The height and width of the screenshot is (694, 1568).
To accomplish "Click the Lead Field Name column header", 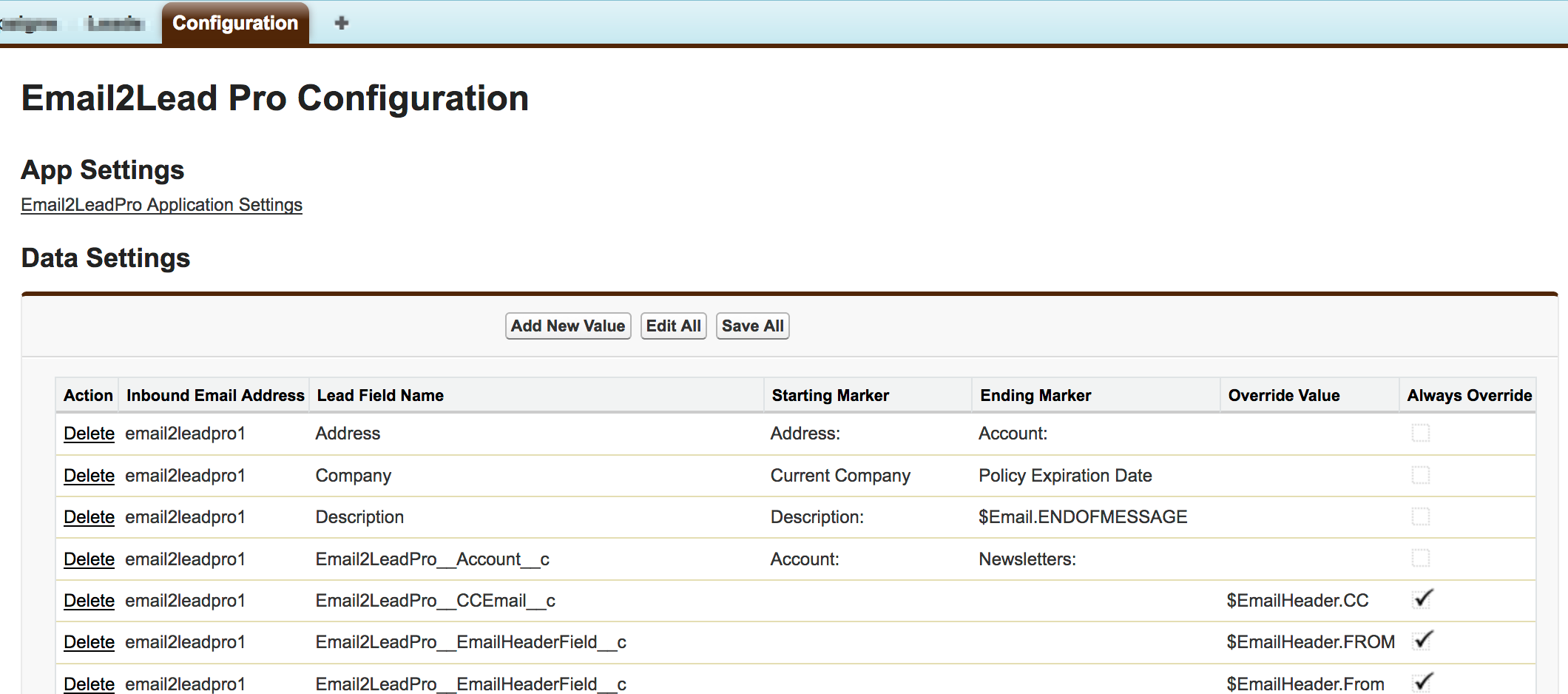I will click(379, 395).
